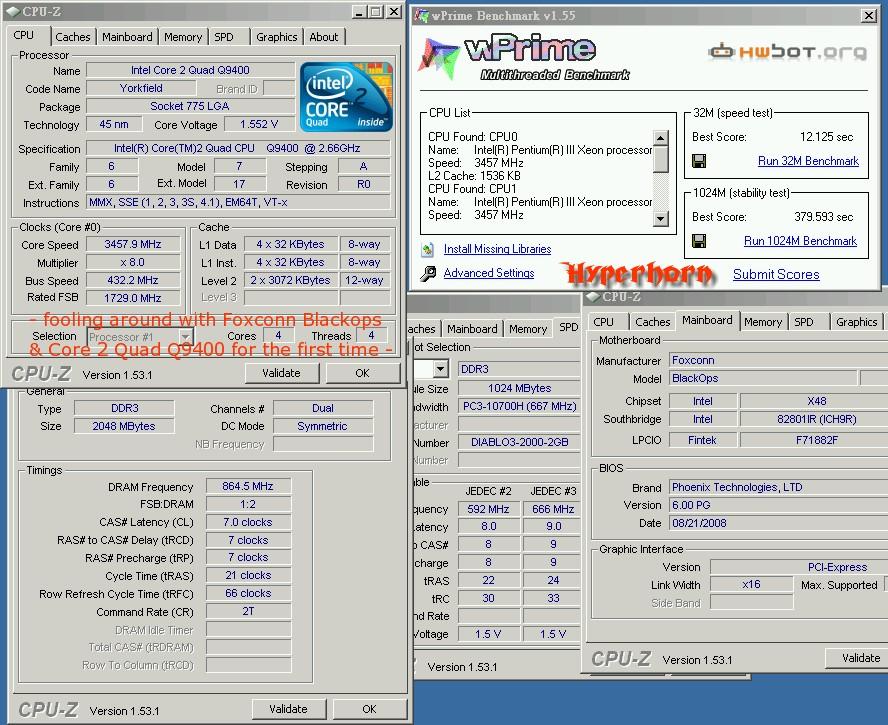Switch to the Caches tab in top CPU-Z
This screenshot has width=888, height=725.
[x=73, y=37]
